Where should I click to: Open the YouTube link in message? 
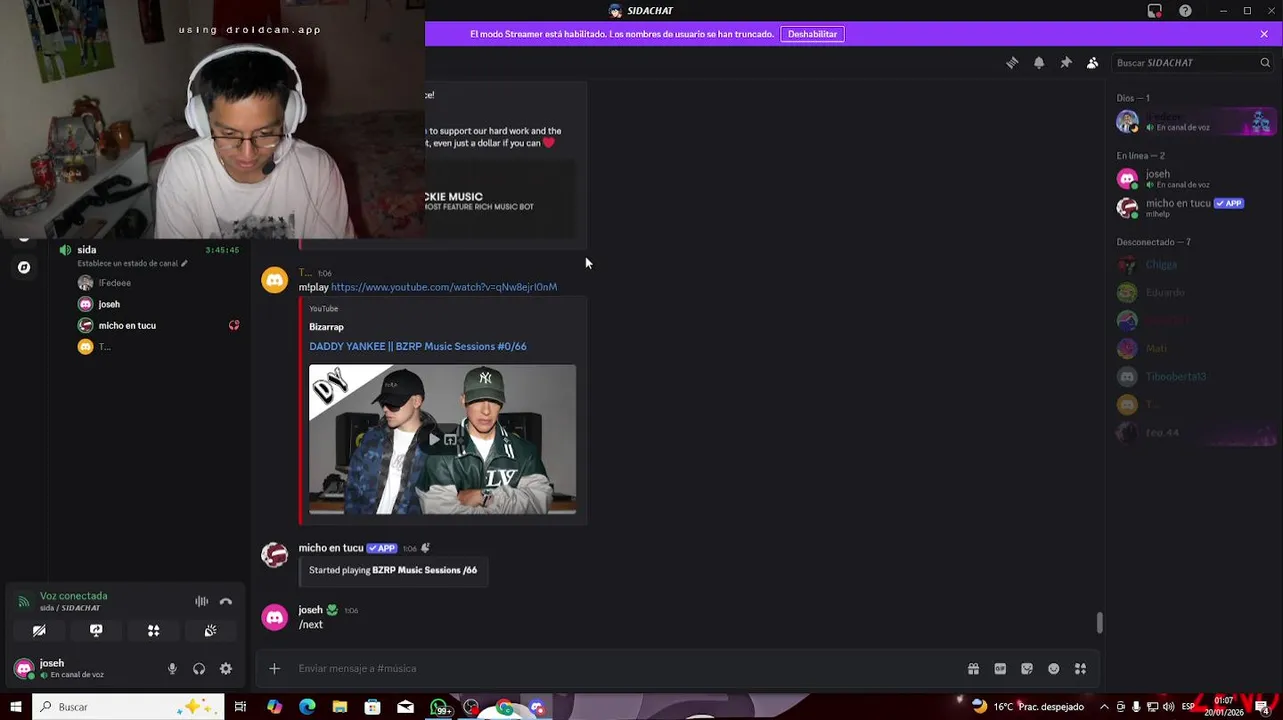tap(444, 287)
